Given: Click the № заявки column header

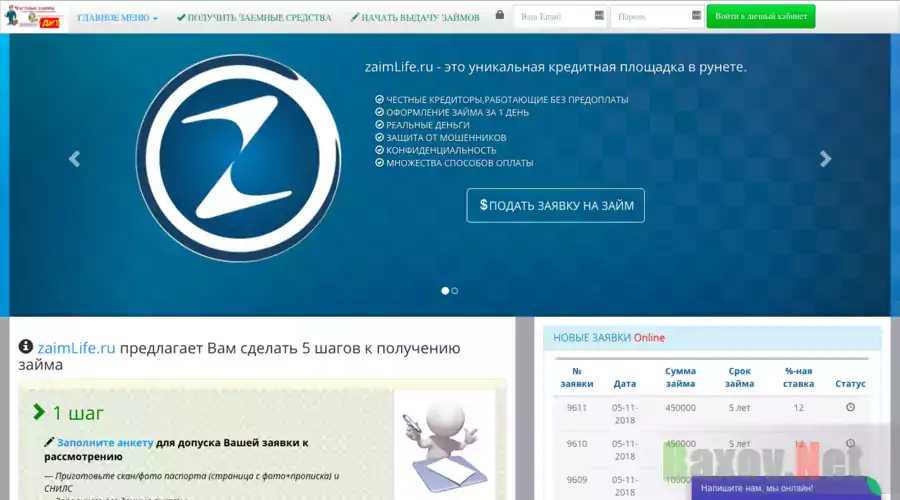Looking at the screenshot, I should pos(577,378).
